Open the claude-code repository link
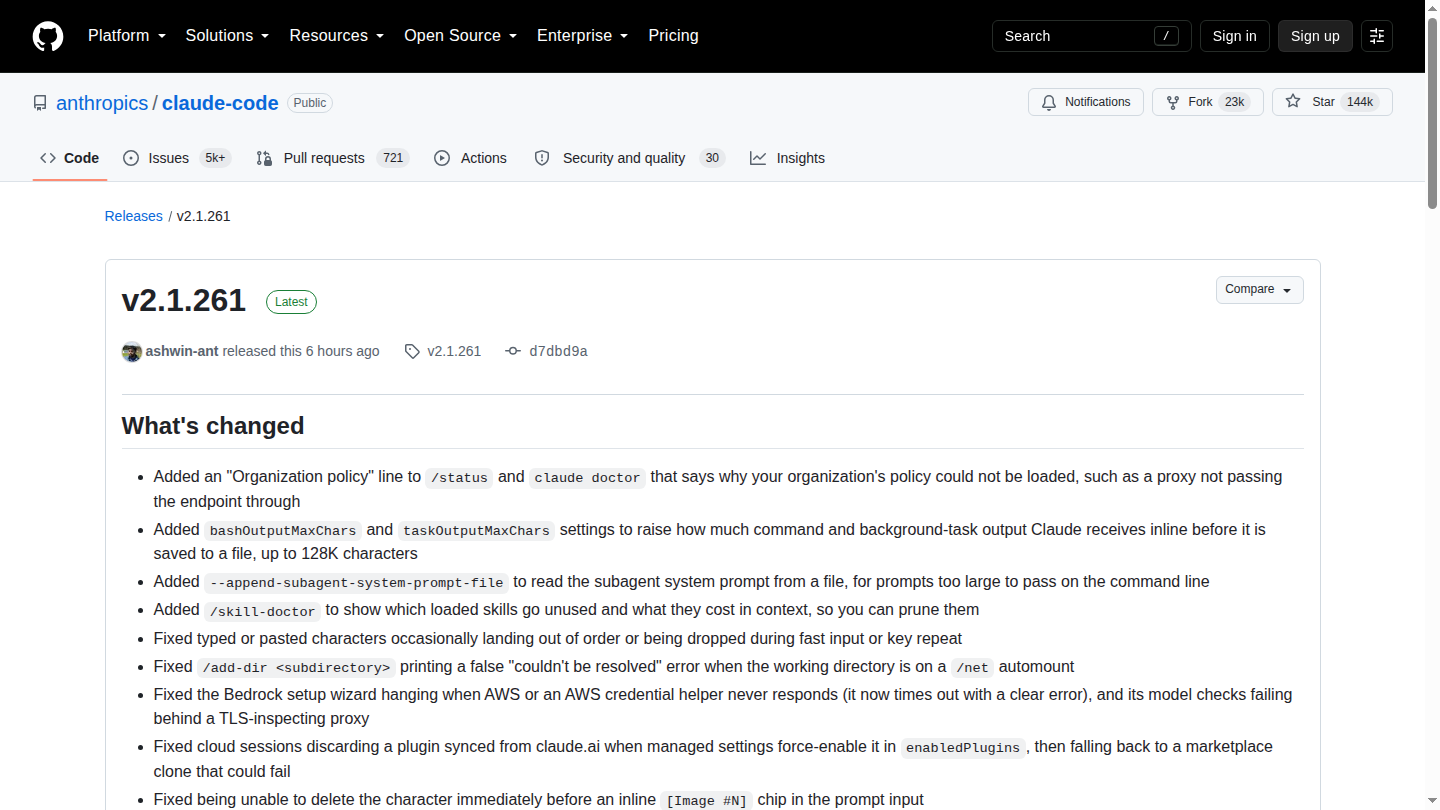The image size is (1440, 810). (x=220, y=103)
